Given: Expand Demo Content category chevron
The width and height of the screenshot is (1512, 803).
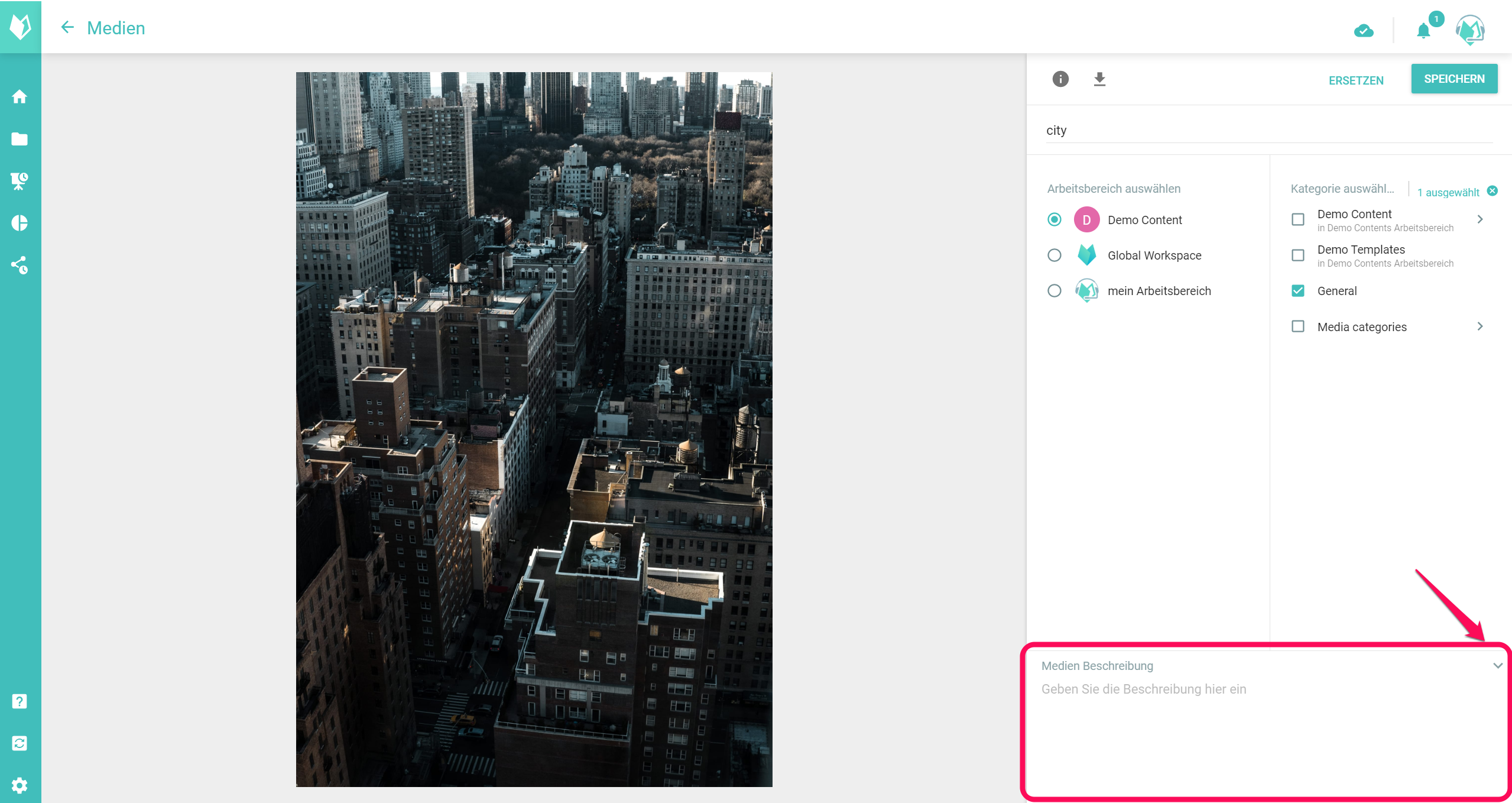Looking at the screenshot, I should (1480, 219).
